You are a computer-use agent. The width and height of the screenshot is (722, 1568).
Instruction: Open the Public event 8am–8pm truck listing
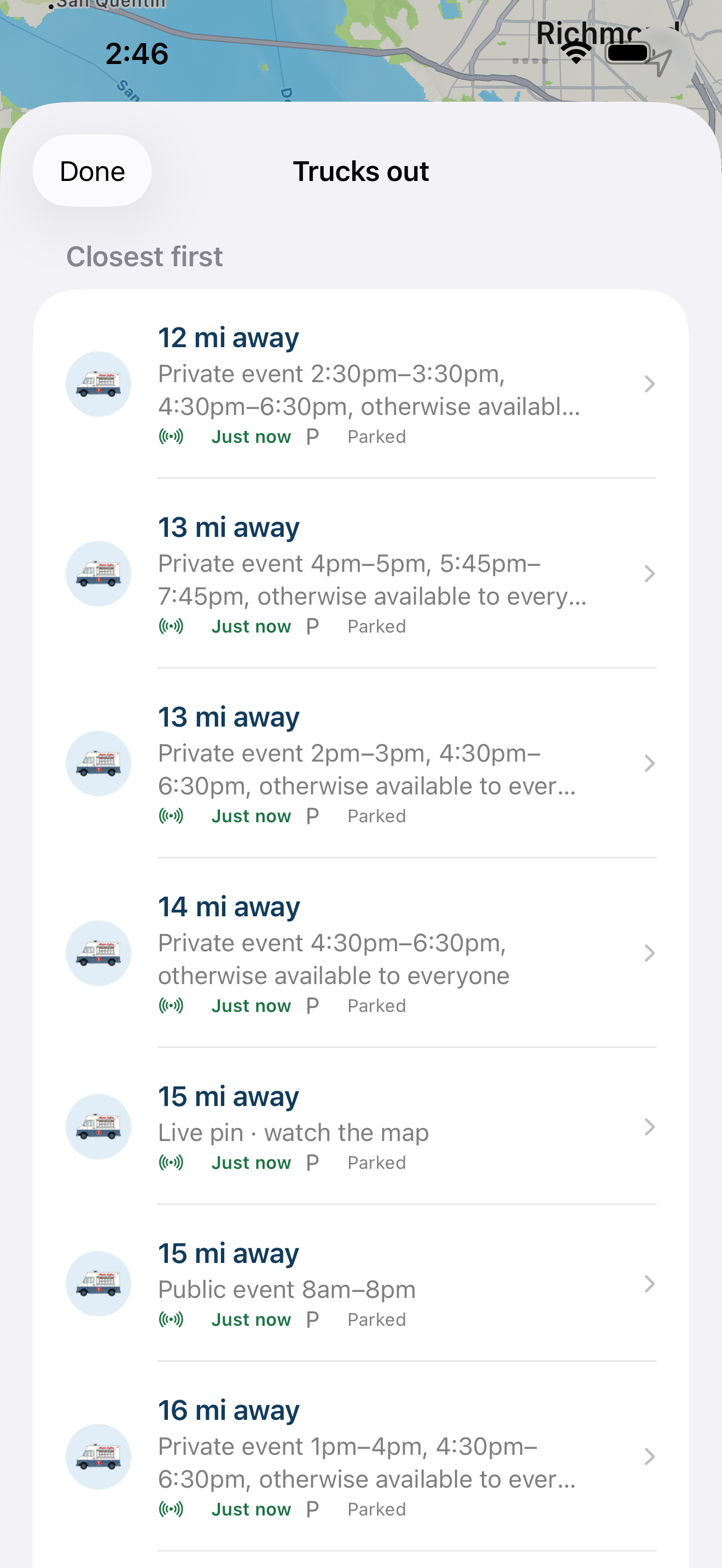(361, 1284)
